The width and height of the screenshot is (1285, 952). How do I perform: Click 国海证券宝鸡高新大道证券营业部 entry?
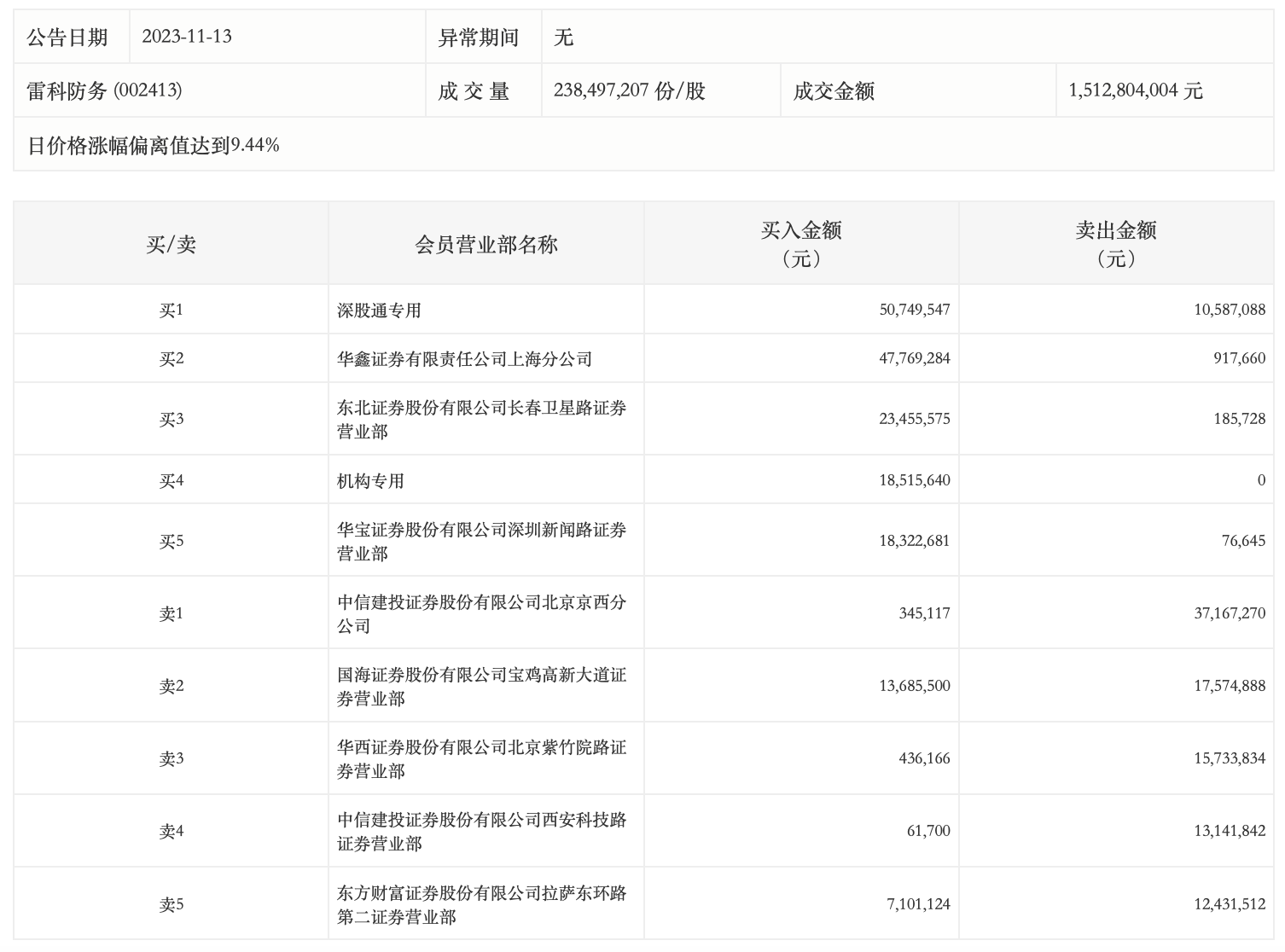click(x=481, y=687)
